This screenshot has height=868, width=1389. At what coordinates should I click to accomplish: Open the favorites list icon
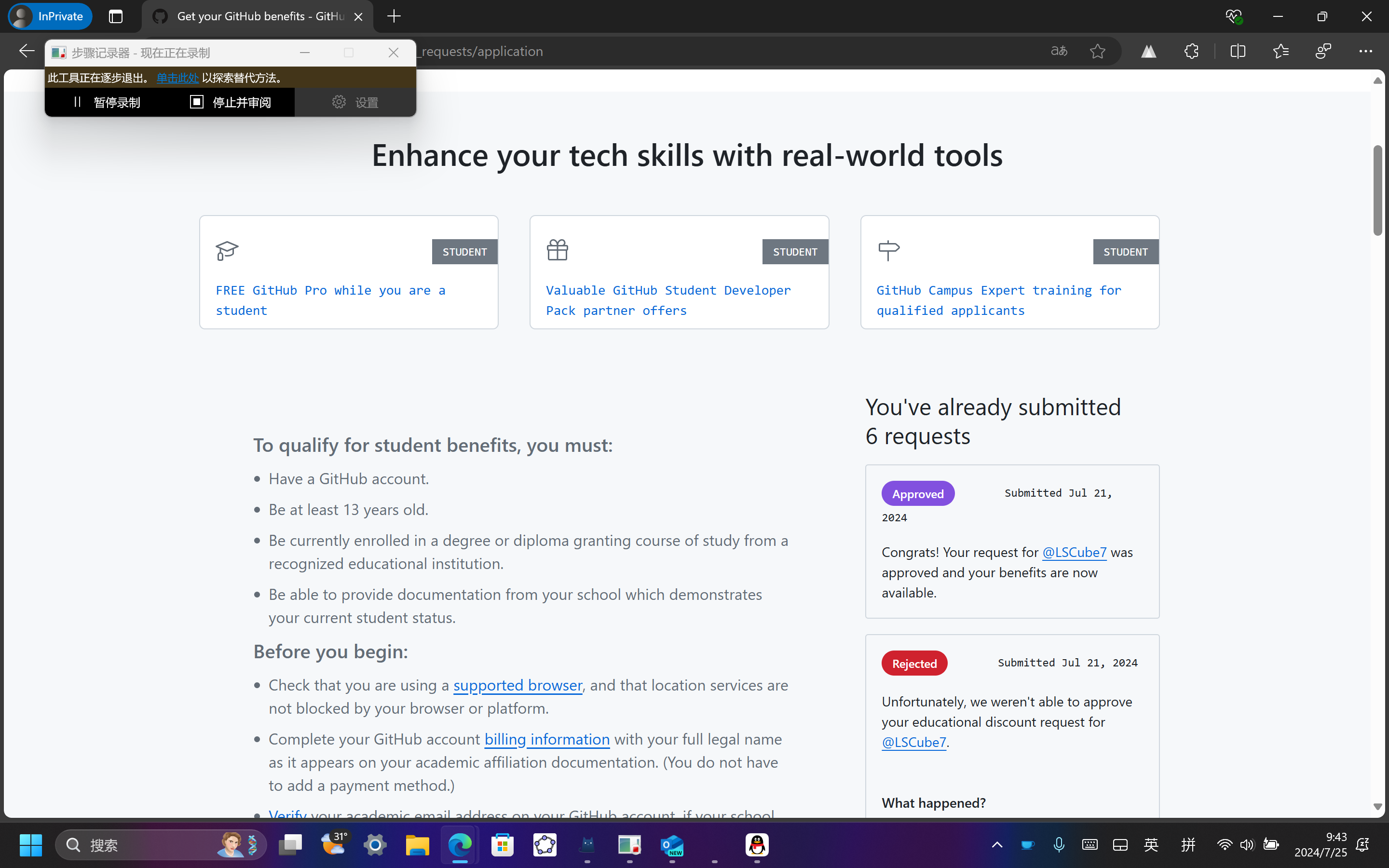pyautogui.click(x=1280, y=51)
